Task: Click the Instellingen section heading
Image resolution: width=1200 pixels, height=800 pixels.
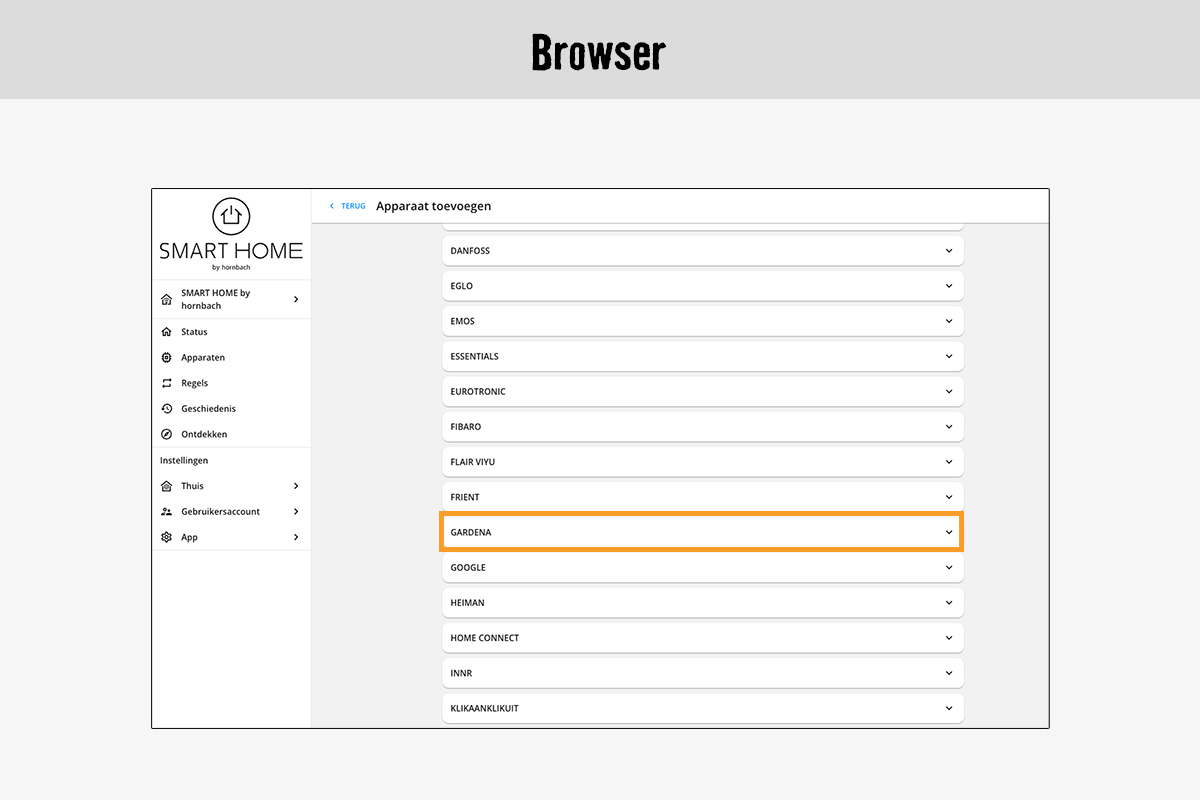Action: (184, 460)
